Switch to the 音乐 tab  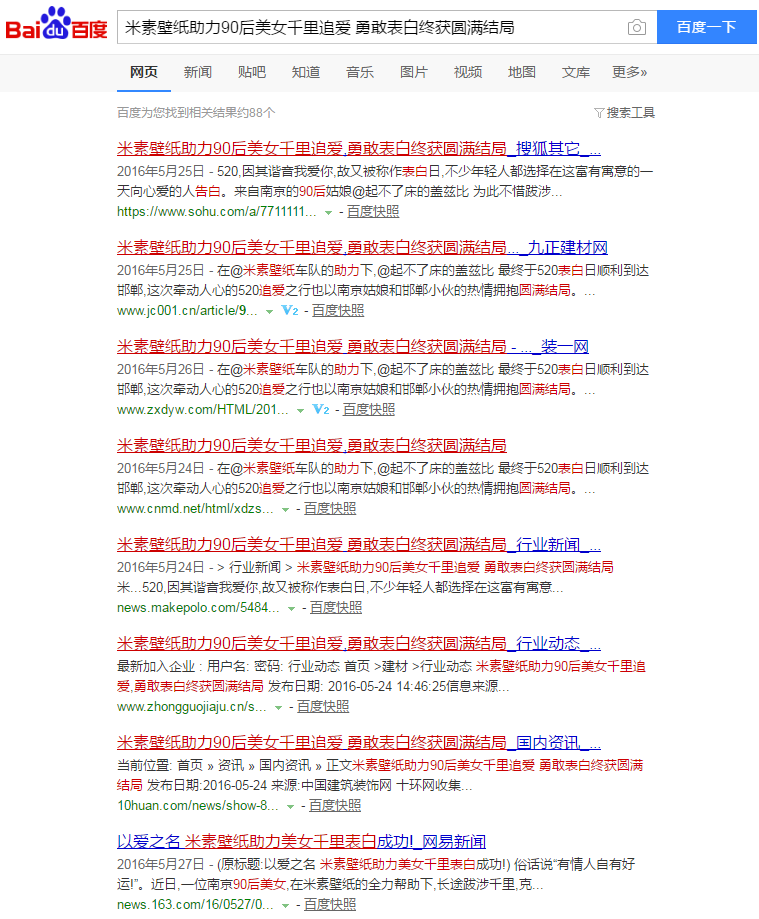pyautogui.click(x=360, y=72)
